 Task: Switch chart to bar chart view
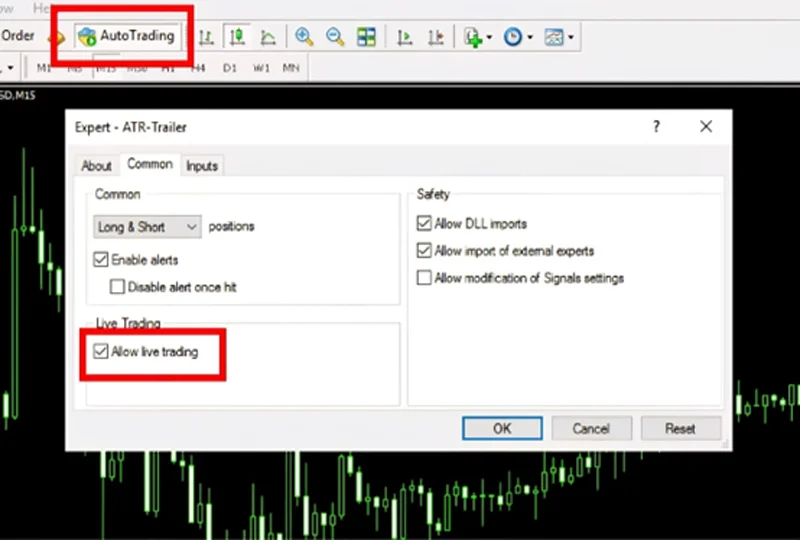click(x=206, y=37)
